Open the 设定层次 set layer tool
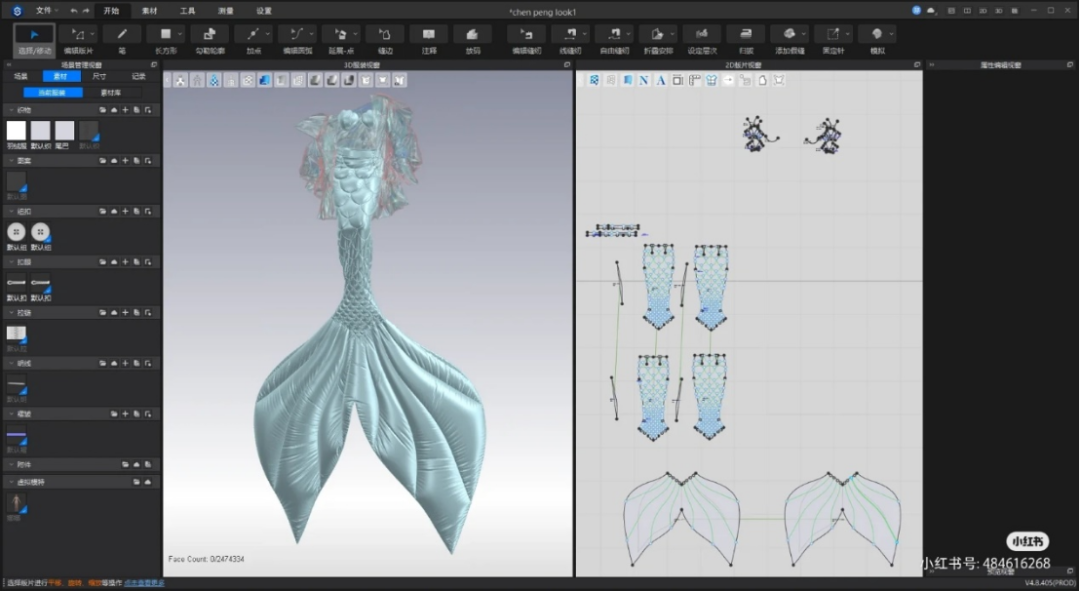 coord(702,40)
